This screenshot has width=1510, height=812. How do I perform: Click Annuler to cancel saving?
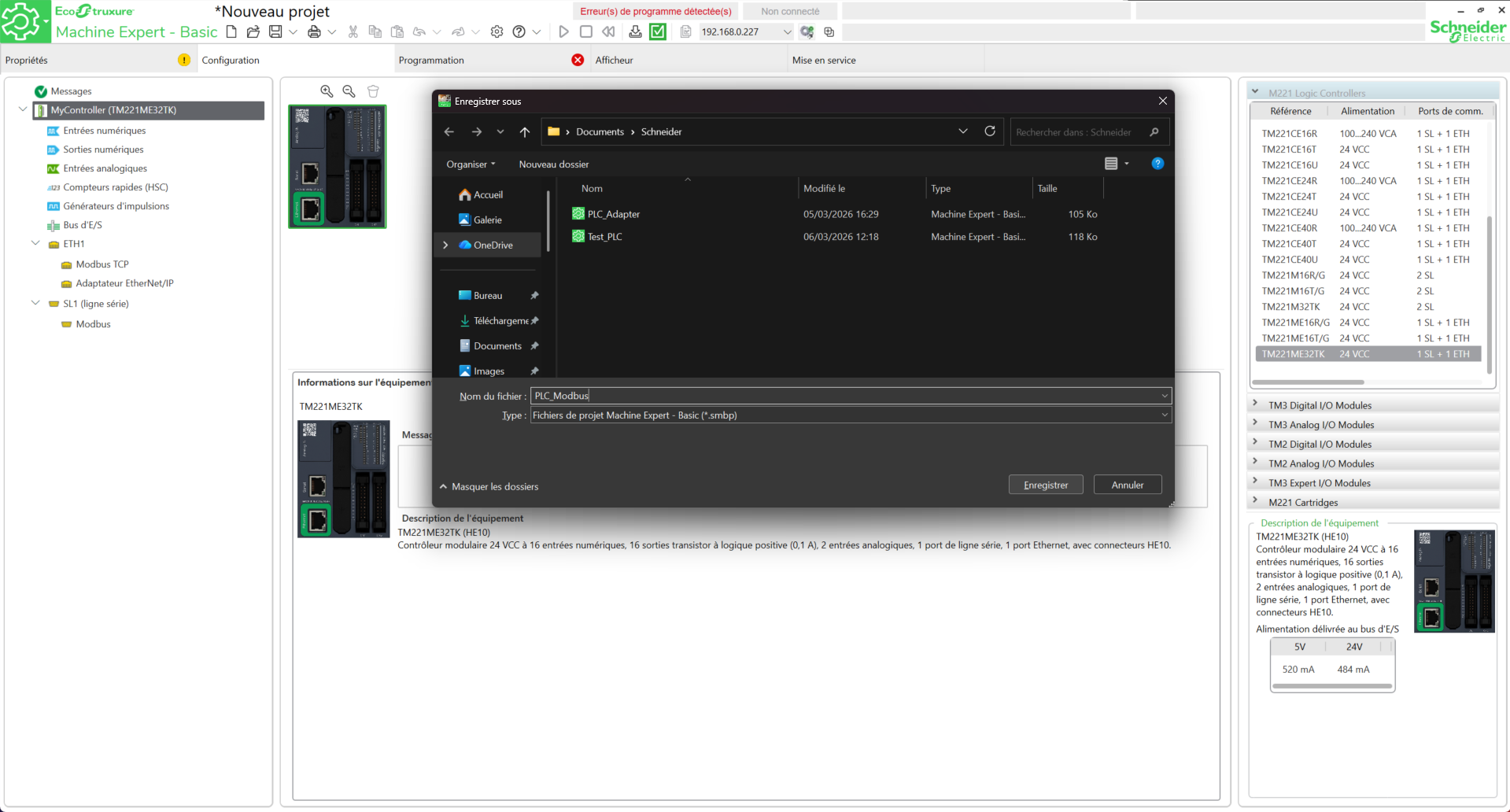pyautogui.click(x=1127, y=485)
